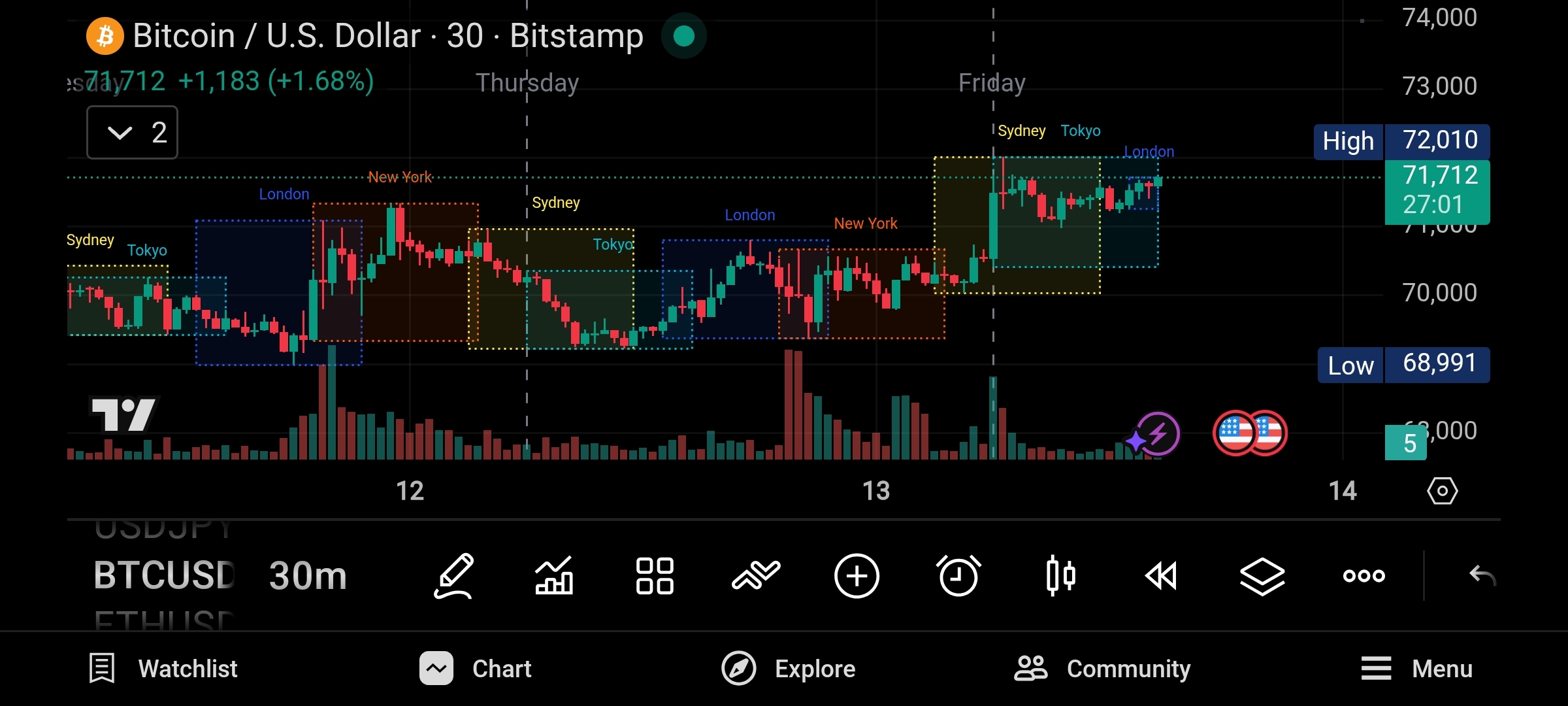1568x706 pixels.
Task: Open the 30m timeframe selector
Action: point(307,576)
